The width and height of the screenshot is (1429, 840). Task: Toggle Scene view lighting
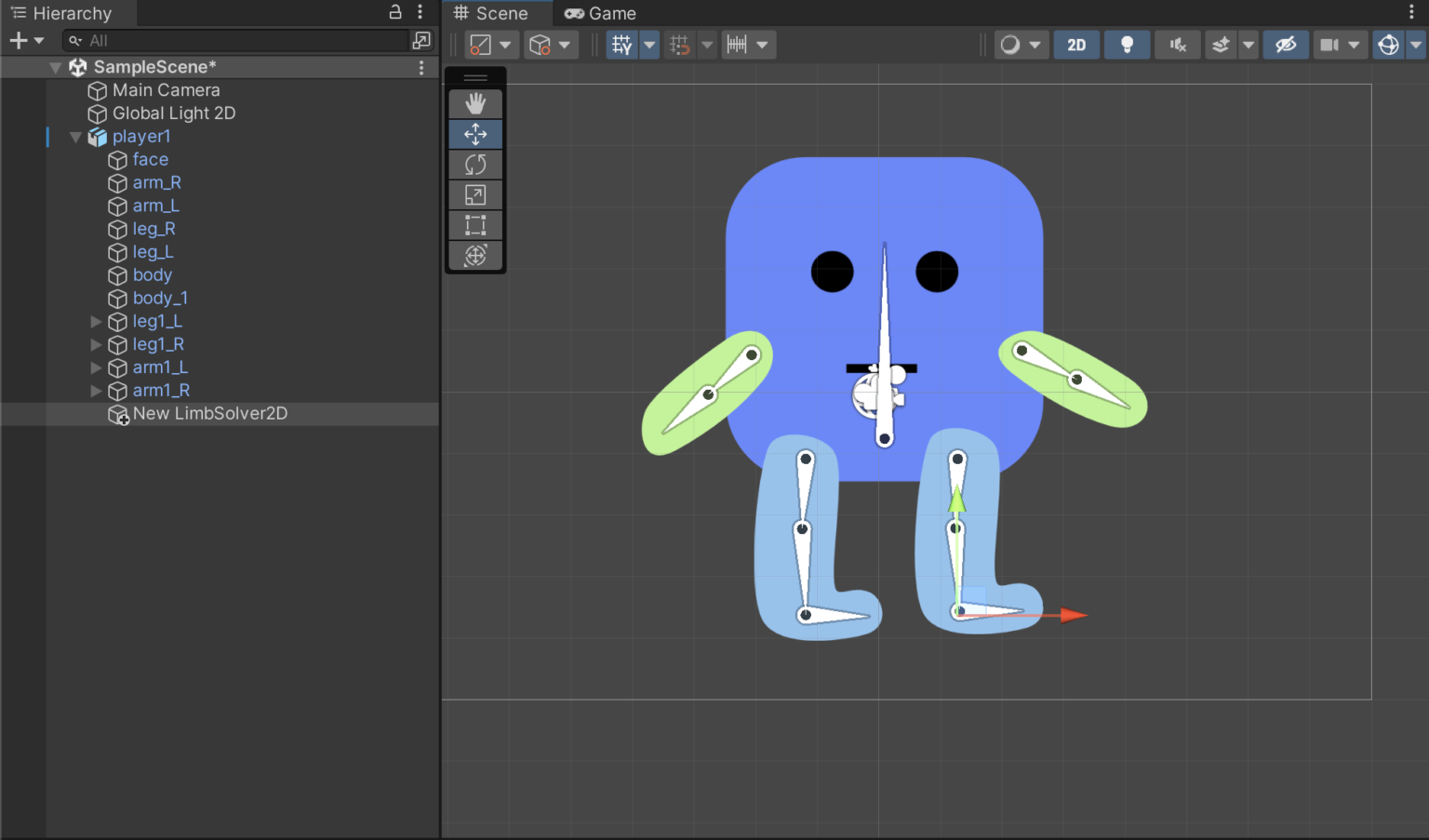click(1127, 44)
